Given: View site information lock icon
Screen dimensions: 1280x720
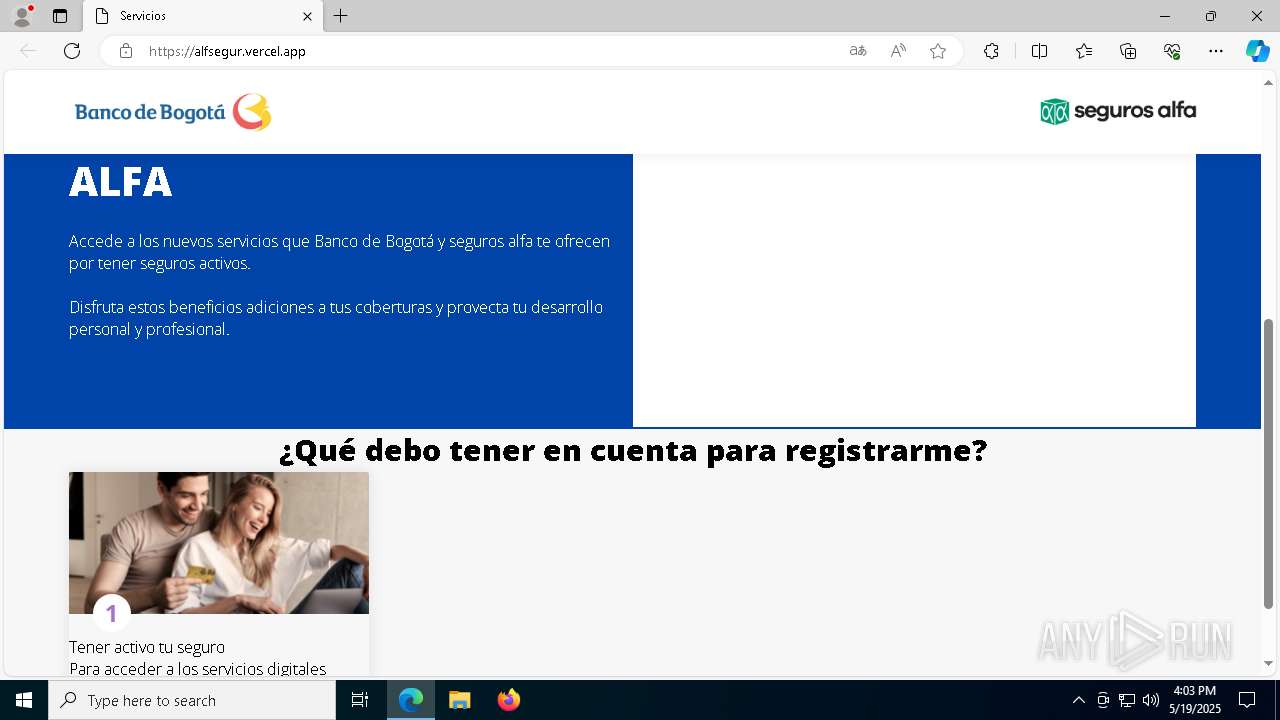Looking at the screenshot, I should click(x=126, y=51).
